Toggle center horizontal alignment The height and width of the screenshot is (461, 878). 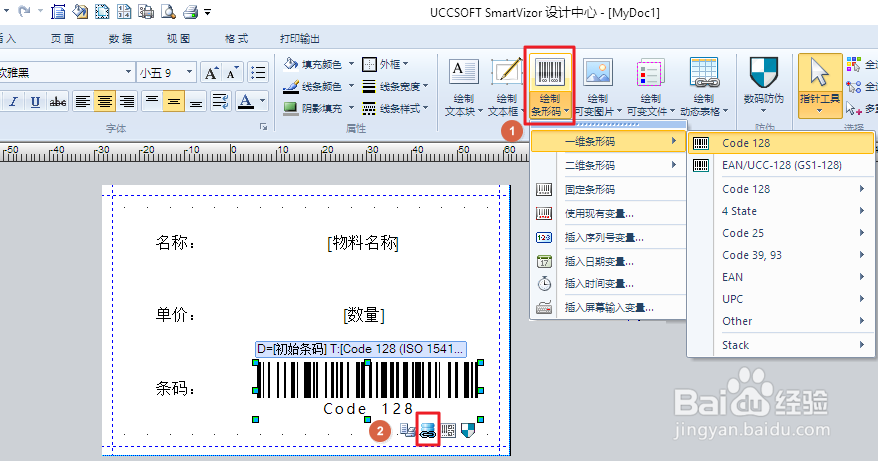click(105, 101)
